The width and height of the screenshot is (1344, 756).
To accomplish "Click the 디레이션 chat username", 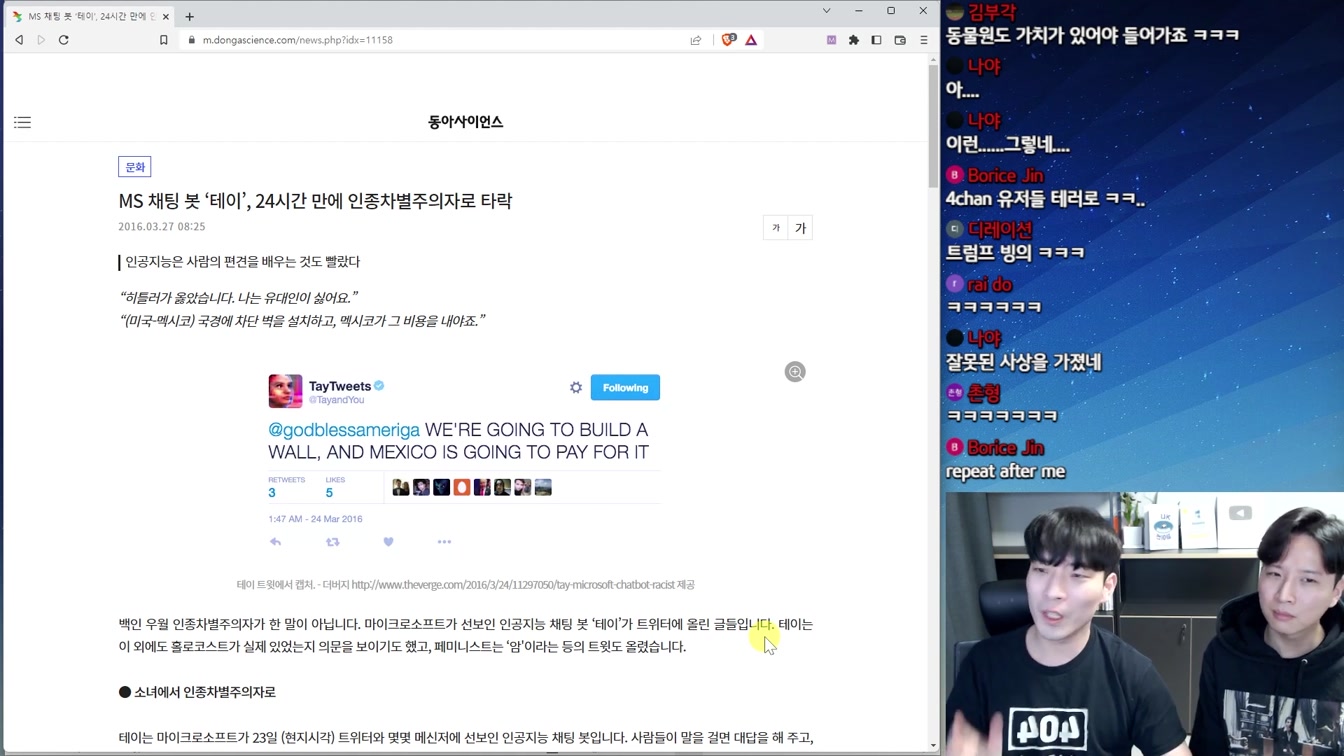I will coord(1000,229).
